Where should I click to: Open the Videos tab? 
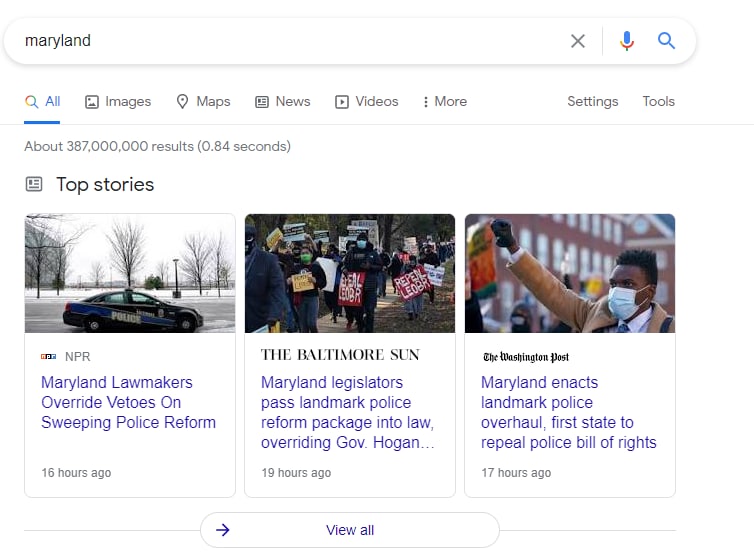click(366, 101)
